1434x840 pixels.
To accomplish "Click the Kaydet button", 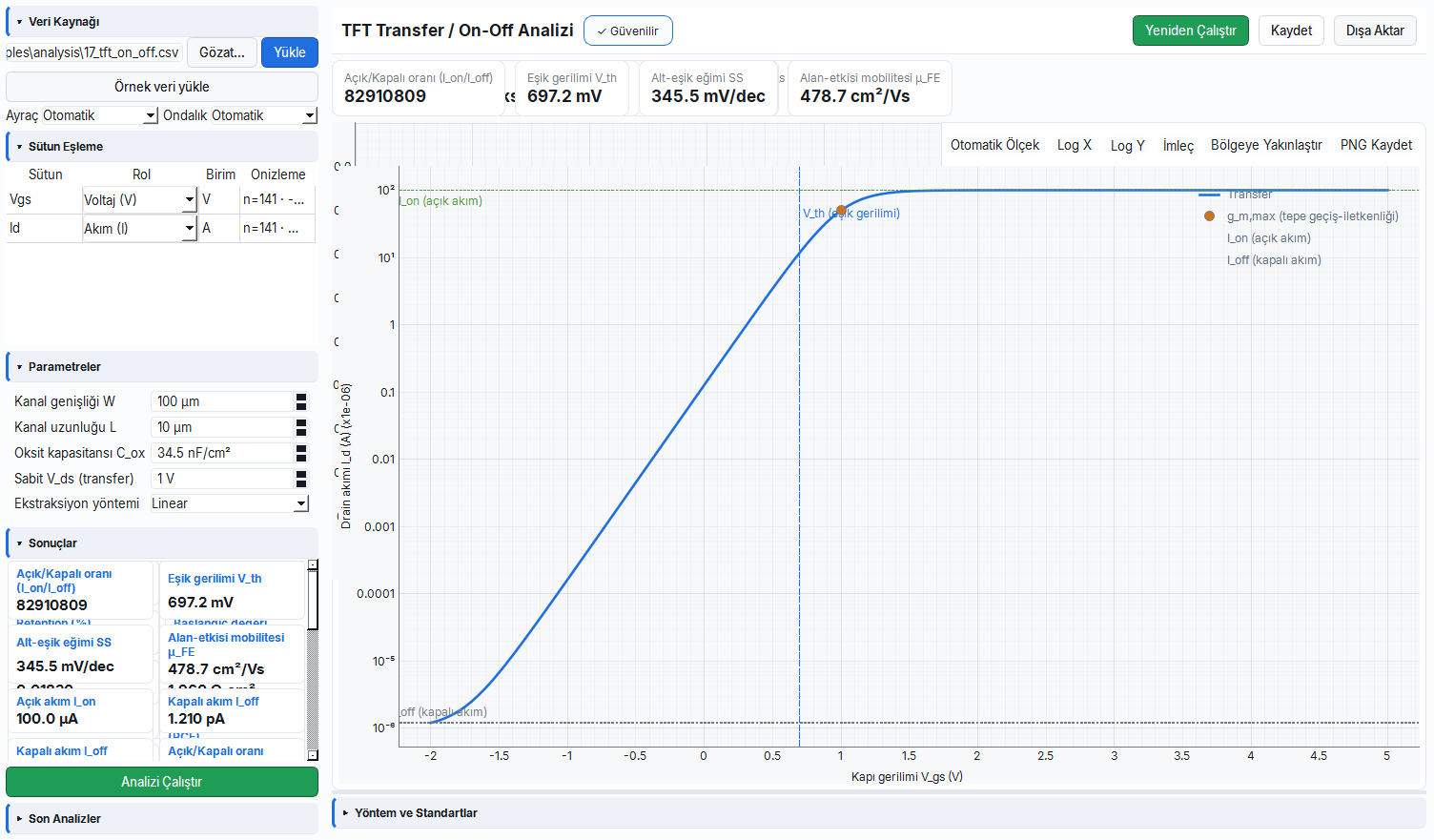I will point(1291,31).
